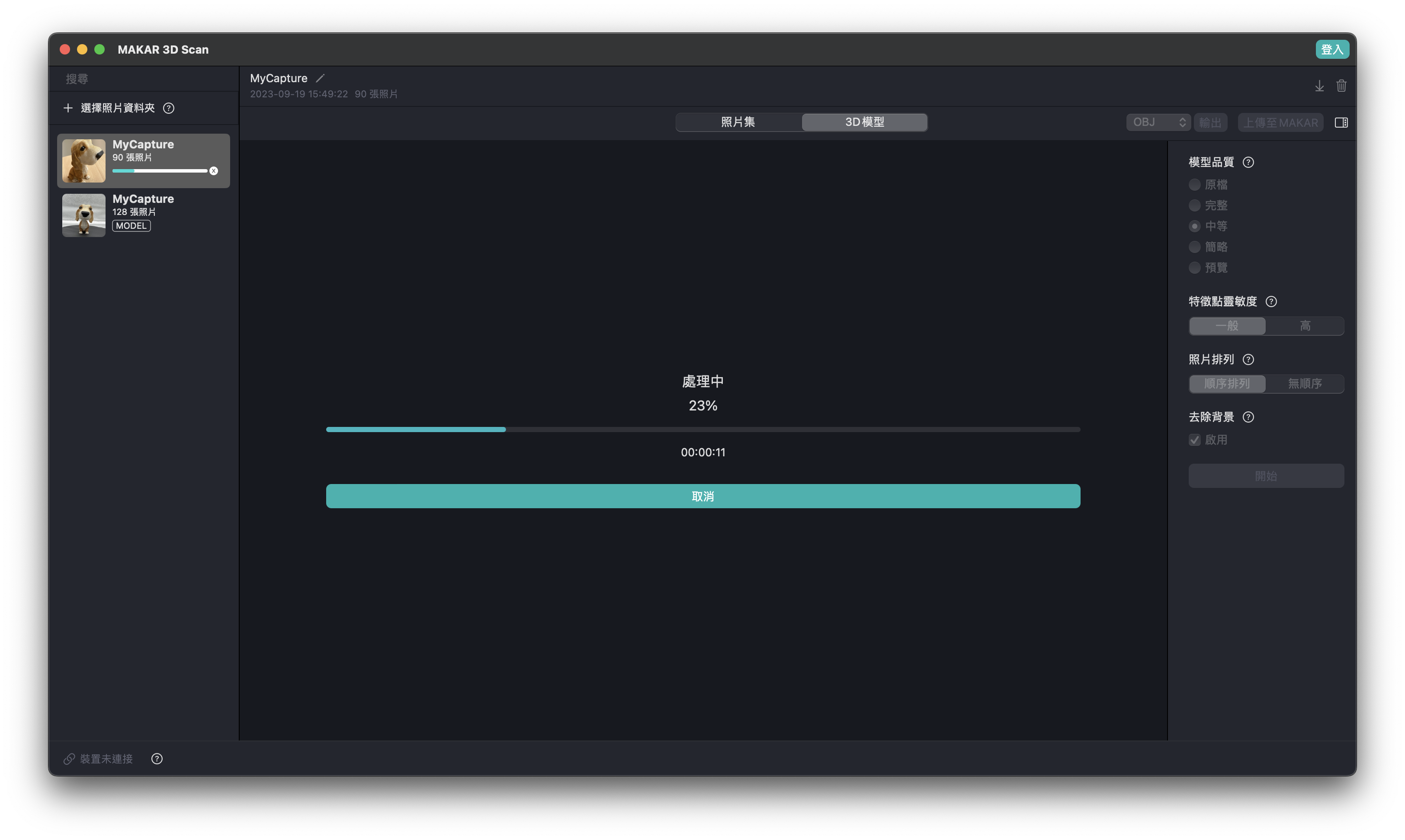Click the trash can delete icon
Screen dimensions: 1405x840
(1341, 86)
